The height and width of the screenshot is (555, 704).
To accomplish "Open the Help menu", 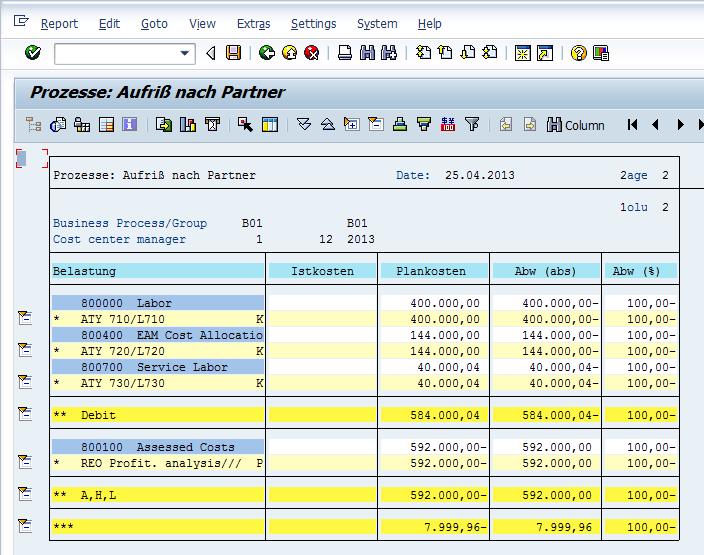I will tap(430, 23).
